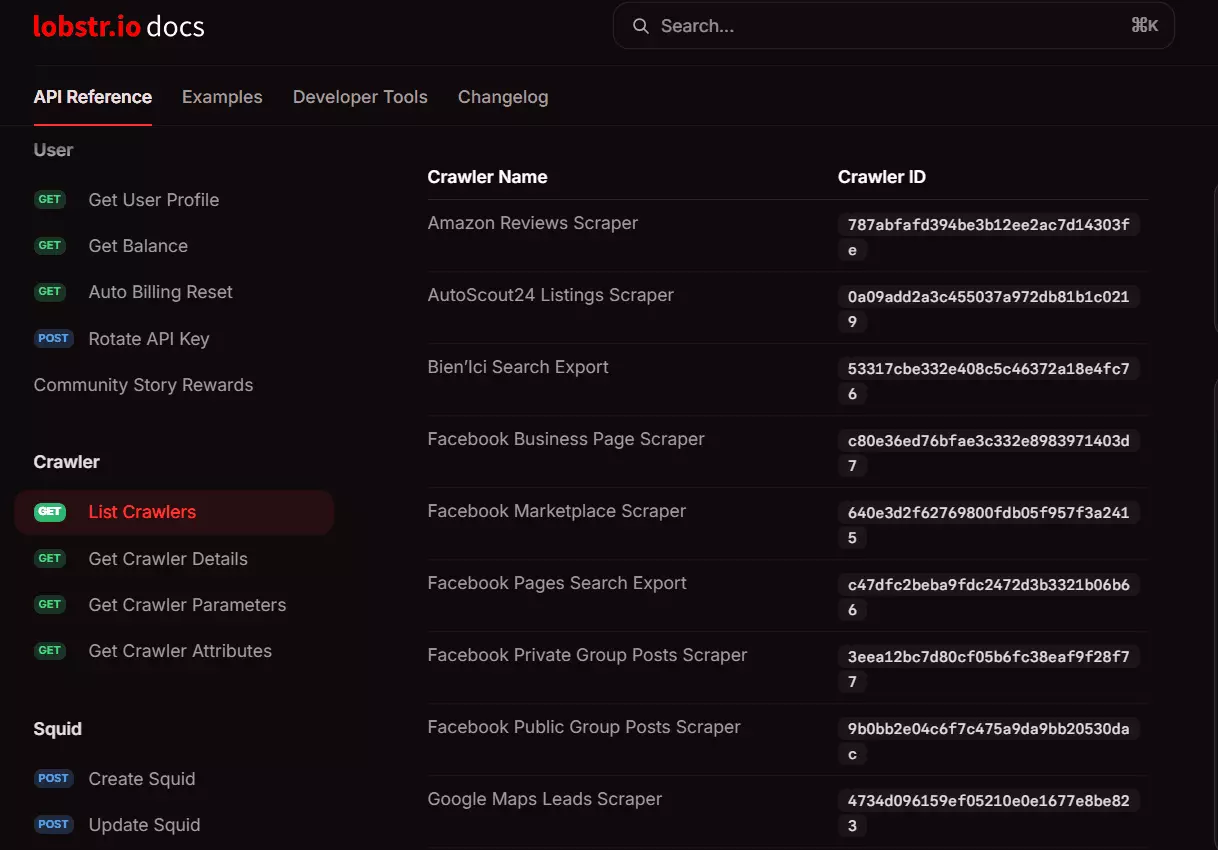
Task: Click crawler ID starting 53317cbe332e
Action: (988, 381)
